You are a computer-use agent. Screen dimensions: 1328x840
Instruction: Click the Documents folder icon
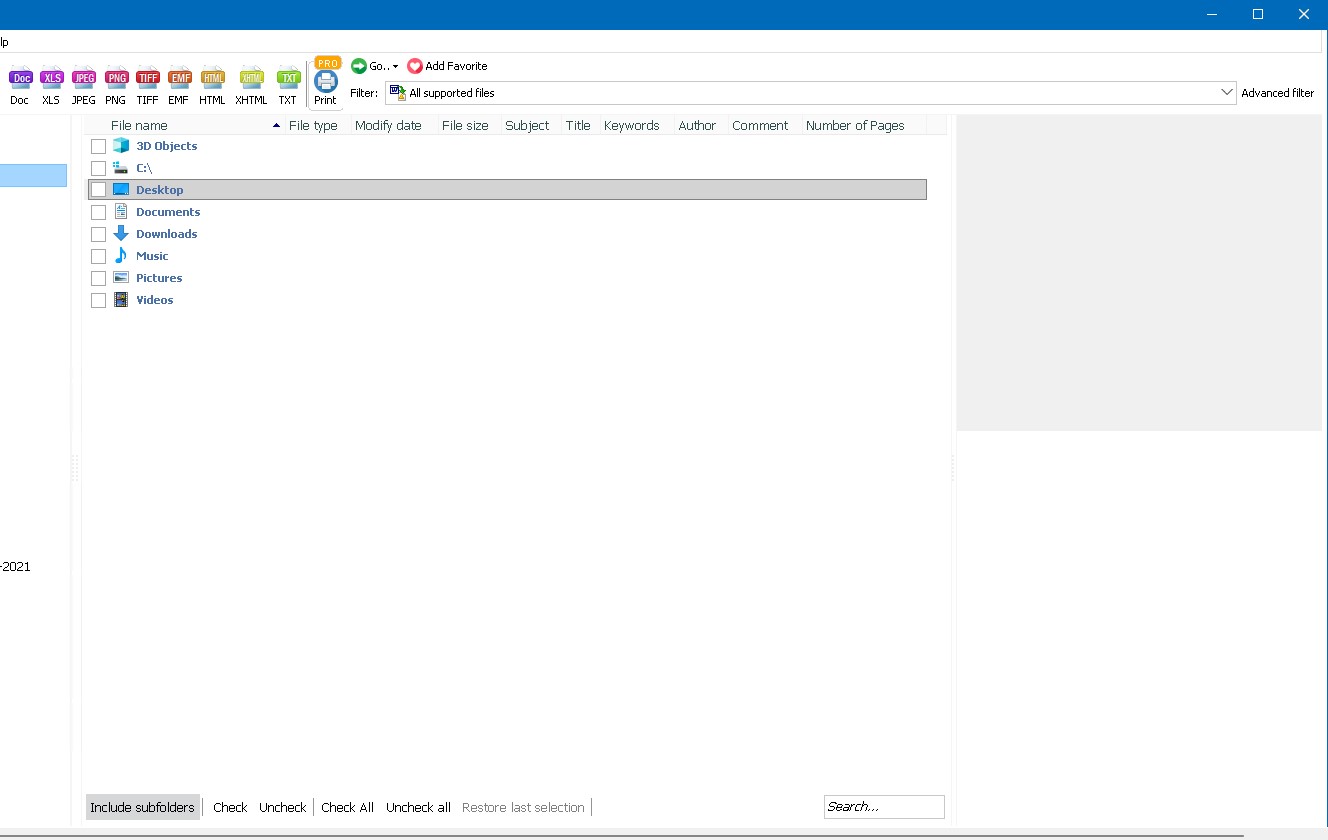(x=121, y=212)
